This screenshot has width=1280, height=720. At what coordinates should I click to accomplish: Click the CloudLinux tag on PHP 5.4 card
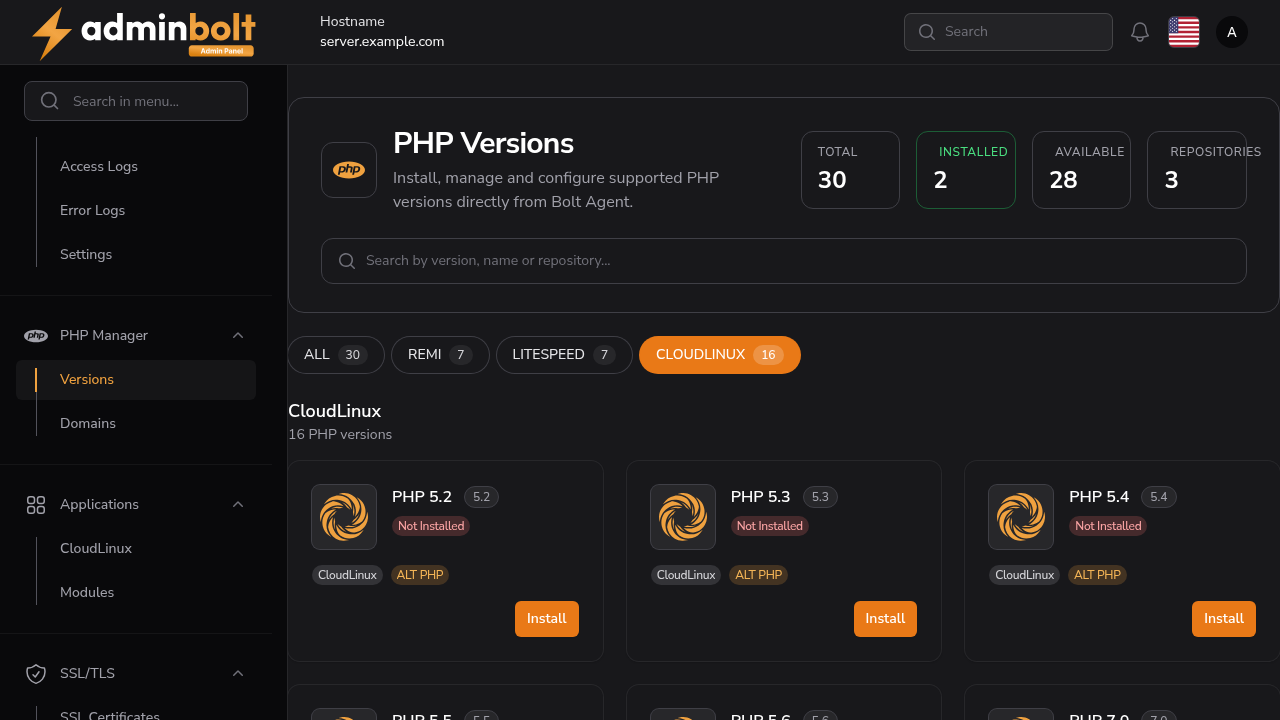[1025, 575]
